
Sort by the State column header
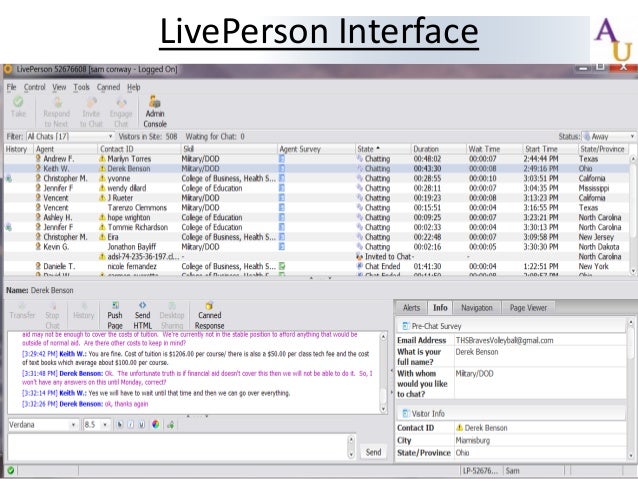(x=382, y=149)
